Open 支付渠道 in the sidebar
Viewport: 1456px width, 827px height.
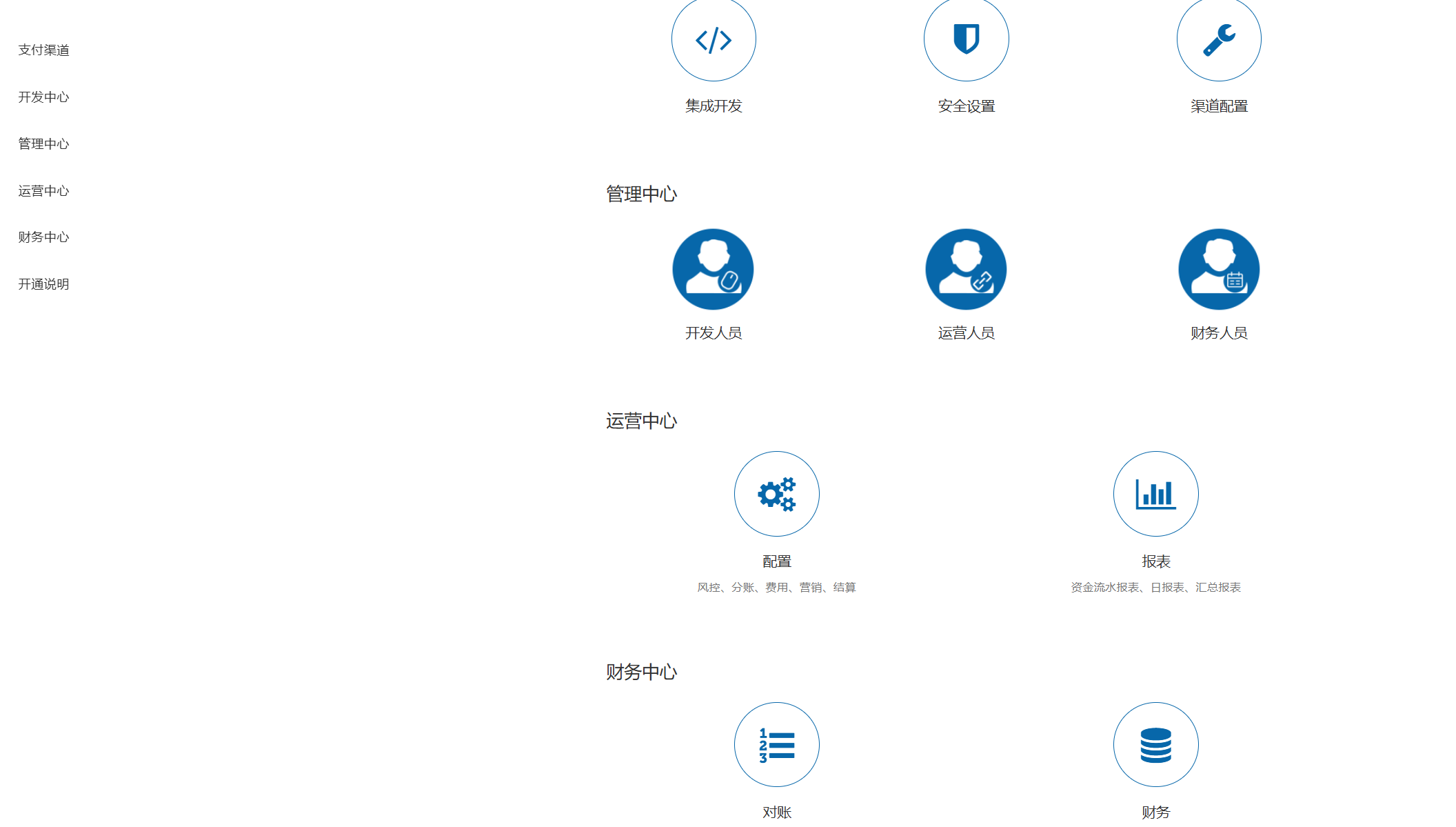[43, 50]
